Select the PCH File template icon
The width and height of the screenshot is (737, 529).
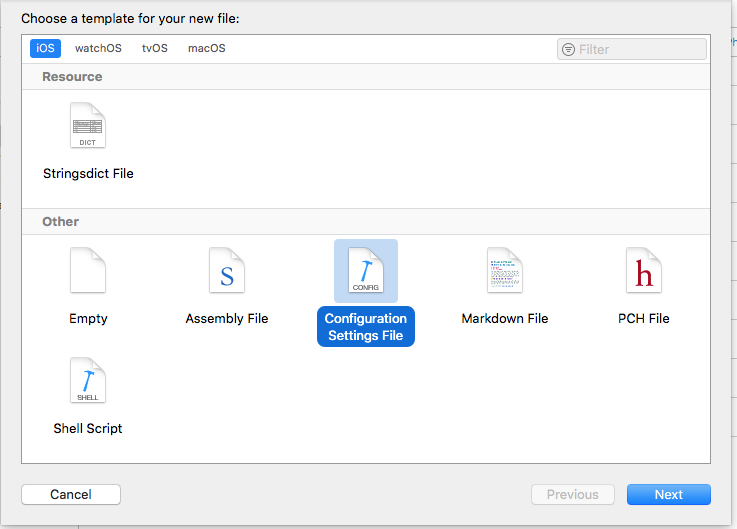(x=643, y=271)
